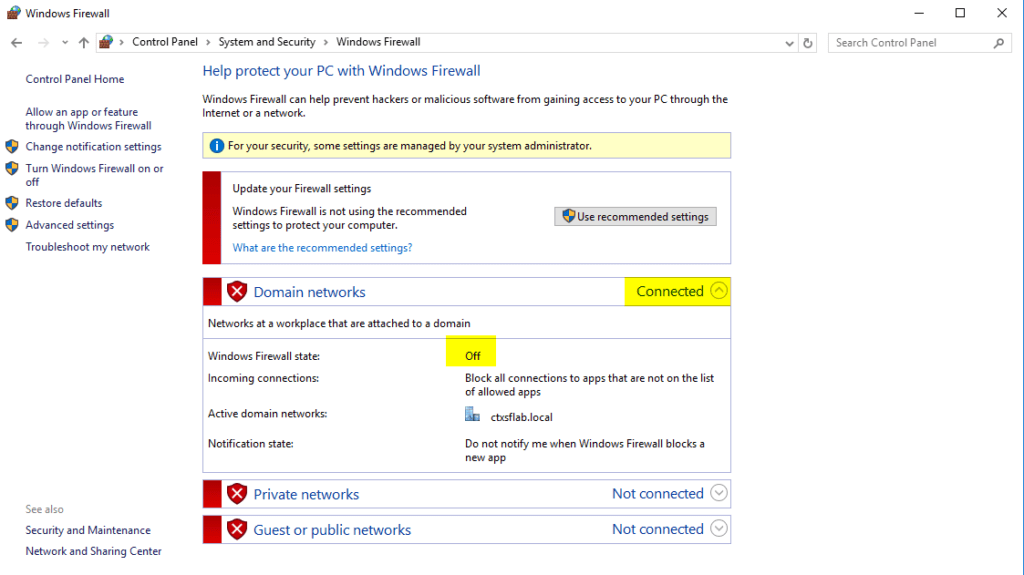Click ctxsflab.local domain name

point(521,417)
